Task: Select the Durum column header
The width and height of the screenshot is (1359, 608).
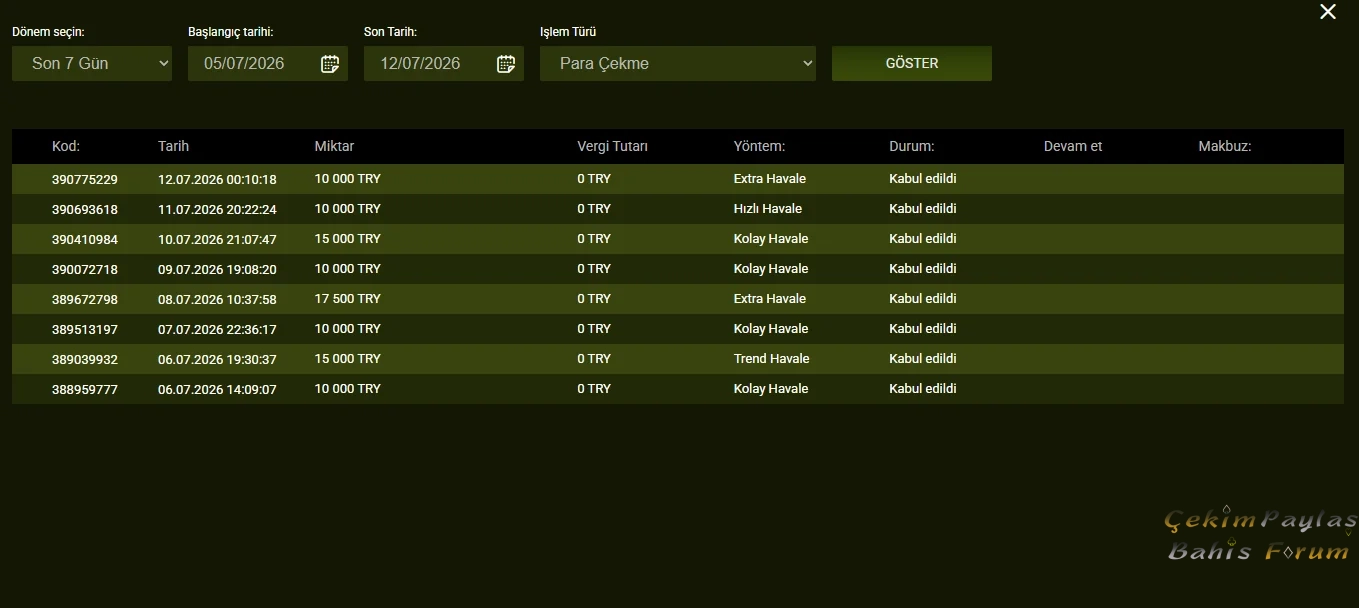Action: pos(911,146)
